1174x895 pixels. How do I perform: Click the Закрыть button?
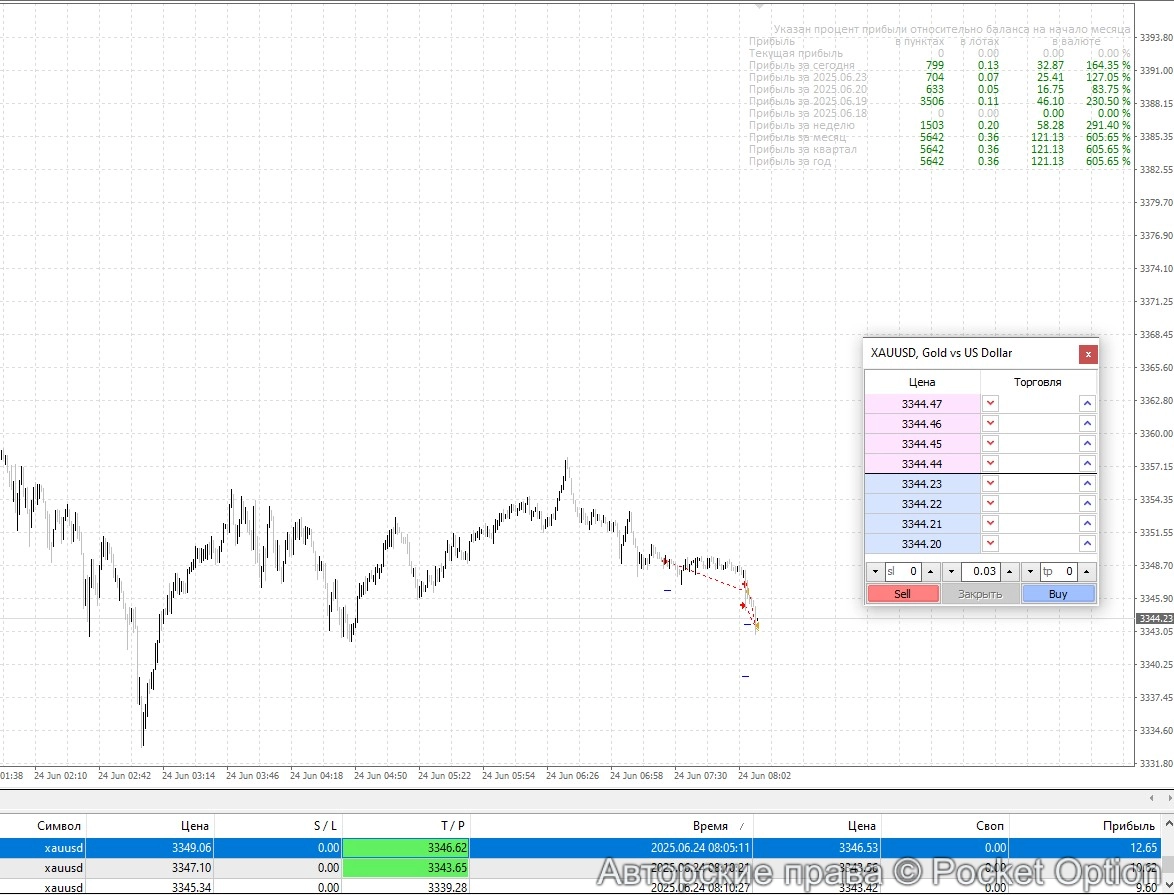coord(981,593)
